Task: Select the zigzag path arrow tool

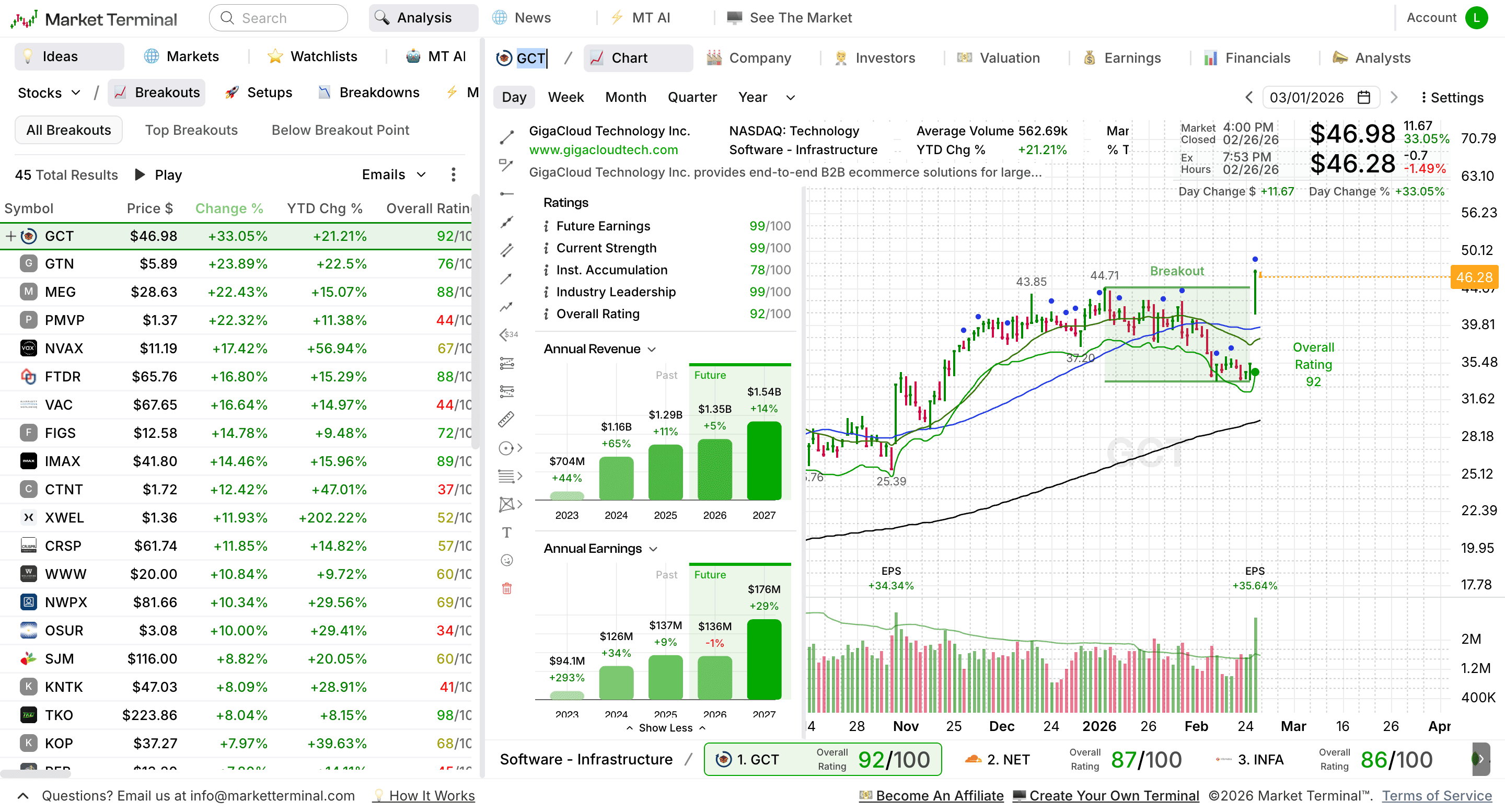Action: click(506, 307)
